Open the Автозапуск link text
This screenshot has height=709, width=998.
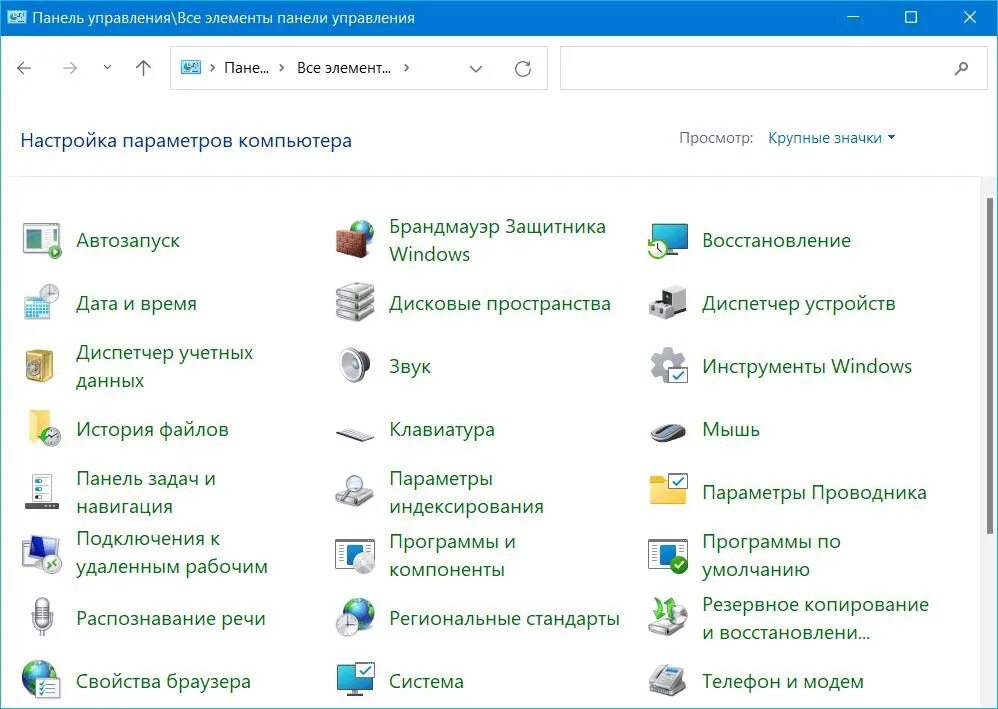pos(128,241)
